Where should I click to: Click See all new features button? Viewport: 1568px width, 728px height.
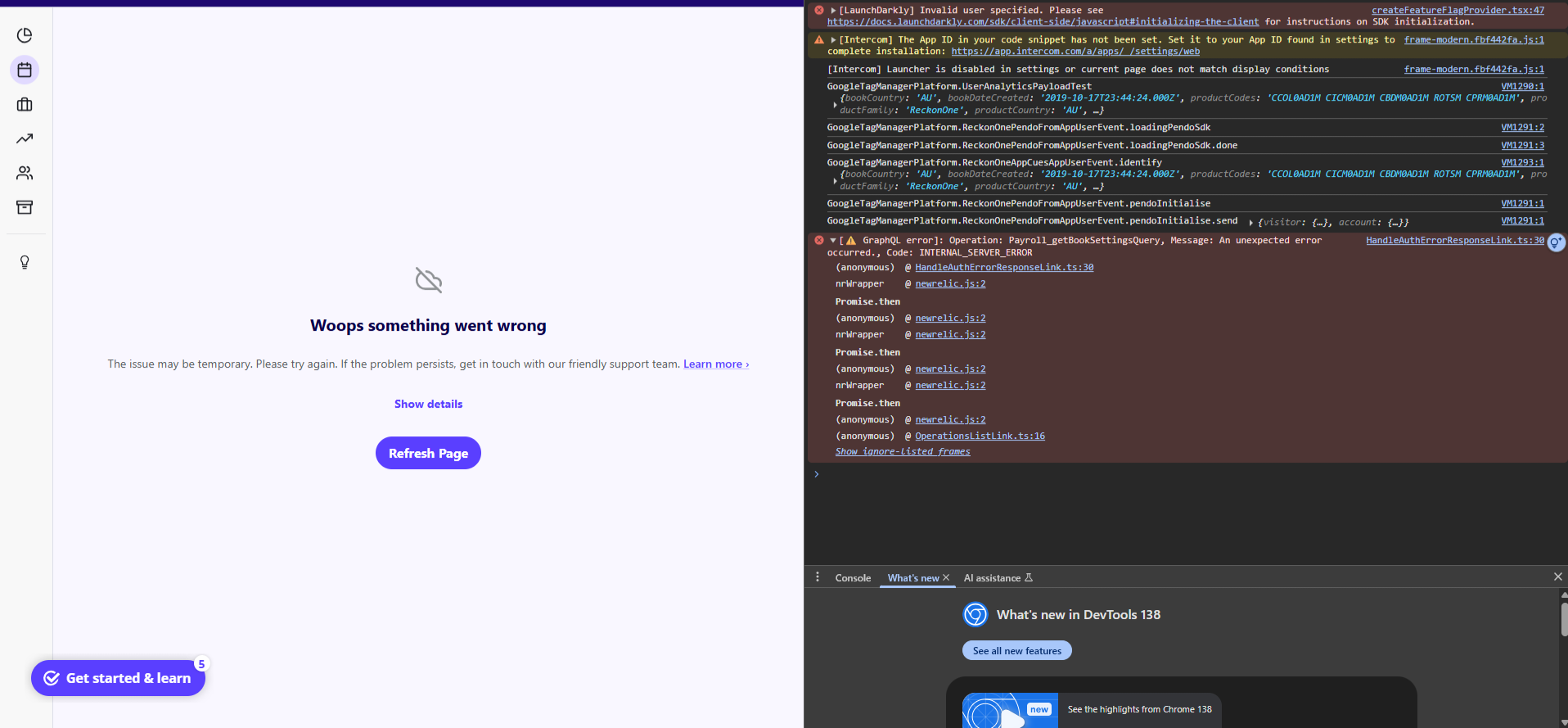tap(1016, 651)
